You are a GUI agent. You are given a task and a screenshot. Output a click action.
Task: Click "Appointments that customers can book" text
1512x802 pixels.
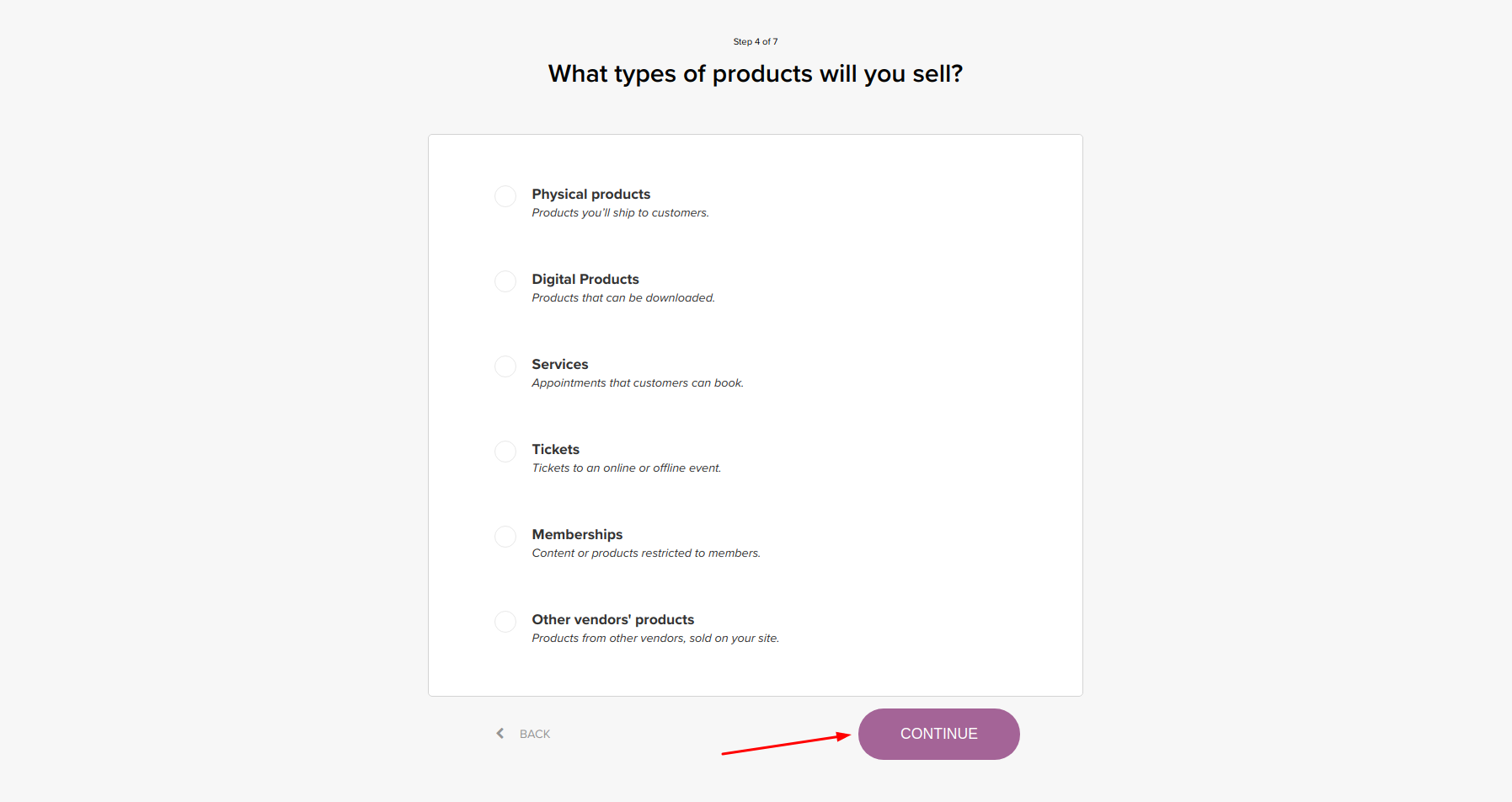pyautogui.click(x=638, y=383)
